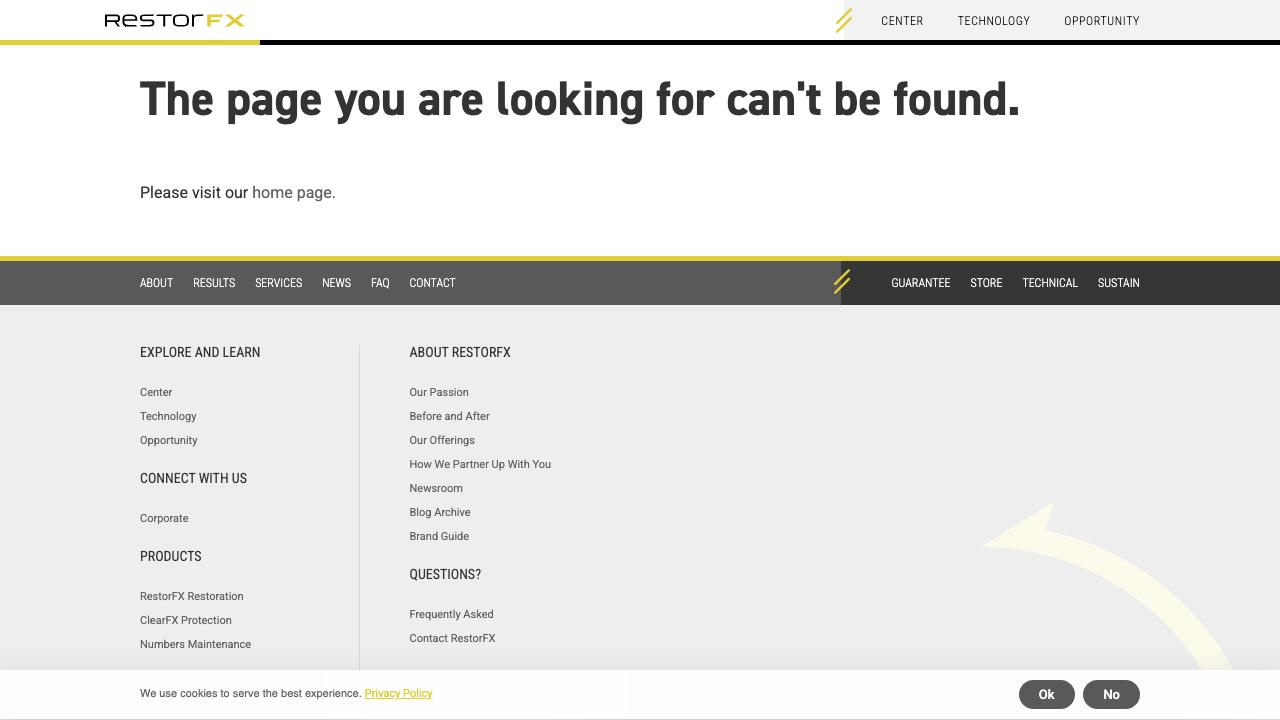This screenshot has height=720, width=1280.
Task: Open the Center menu item in header
Action: click(x=902, y=21)
